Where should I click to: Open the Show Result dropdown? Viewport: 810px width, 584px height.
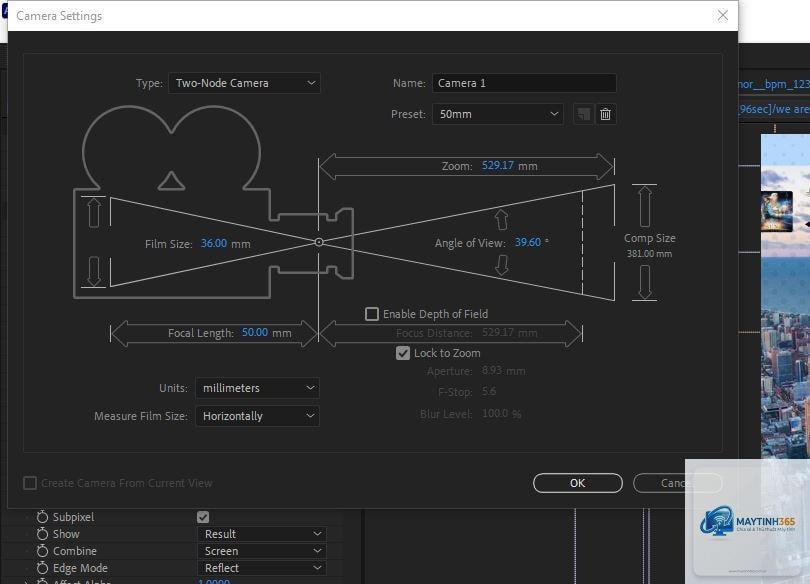pyautogui.click(x=262, y=534)
